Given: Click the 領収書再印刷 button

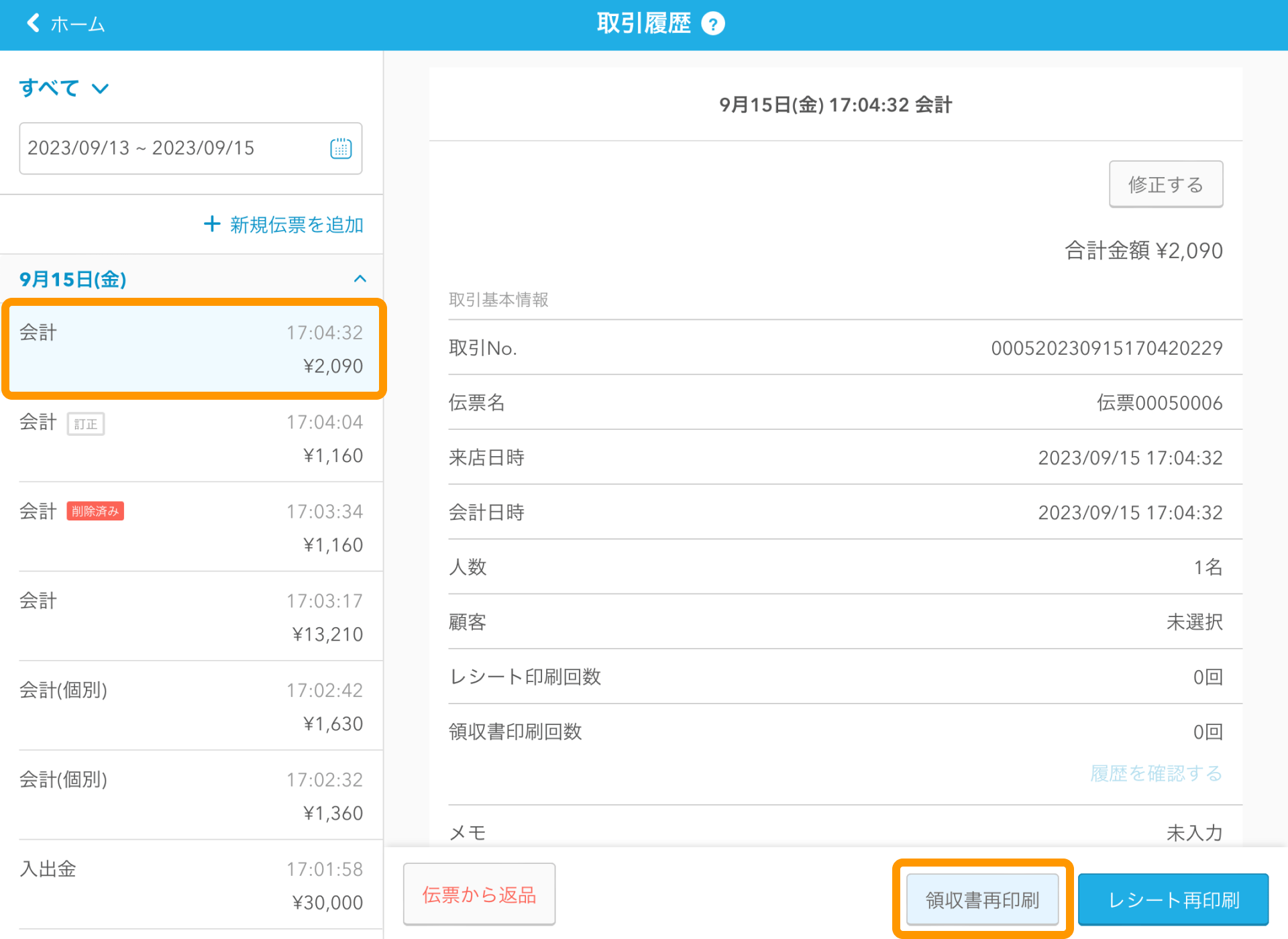Looking at the screenshot, I should click(982, 899).
